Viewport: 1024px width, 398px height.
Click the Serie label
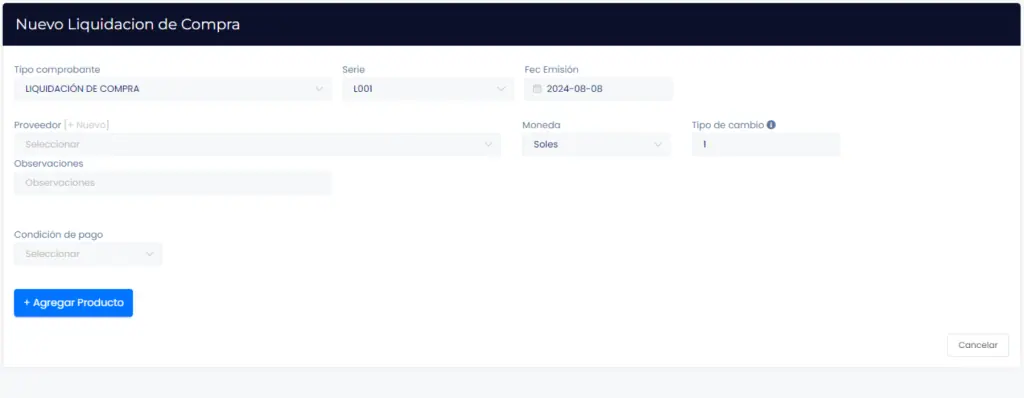(x=353, y=69)
